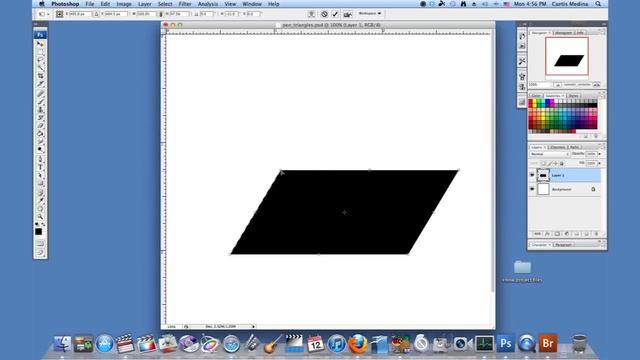The image size is (640, 360).
Task: Open the Filter menu
Action: (185, 4)
